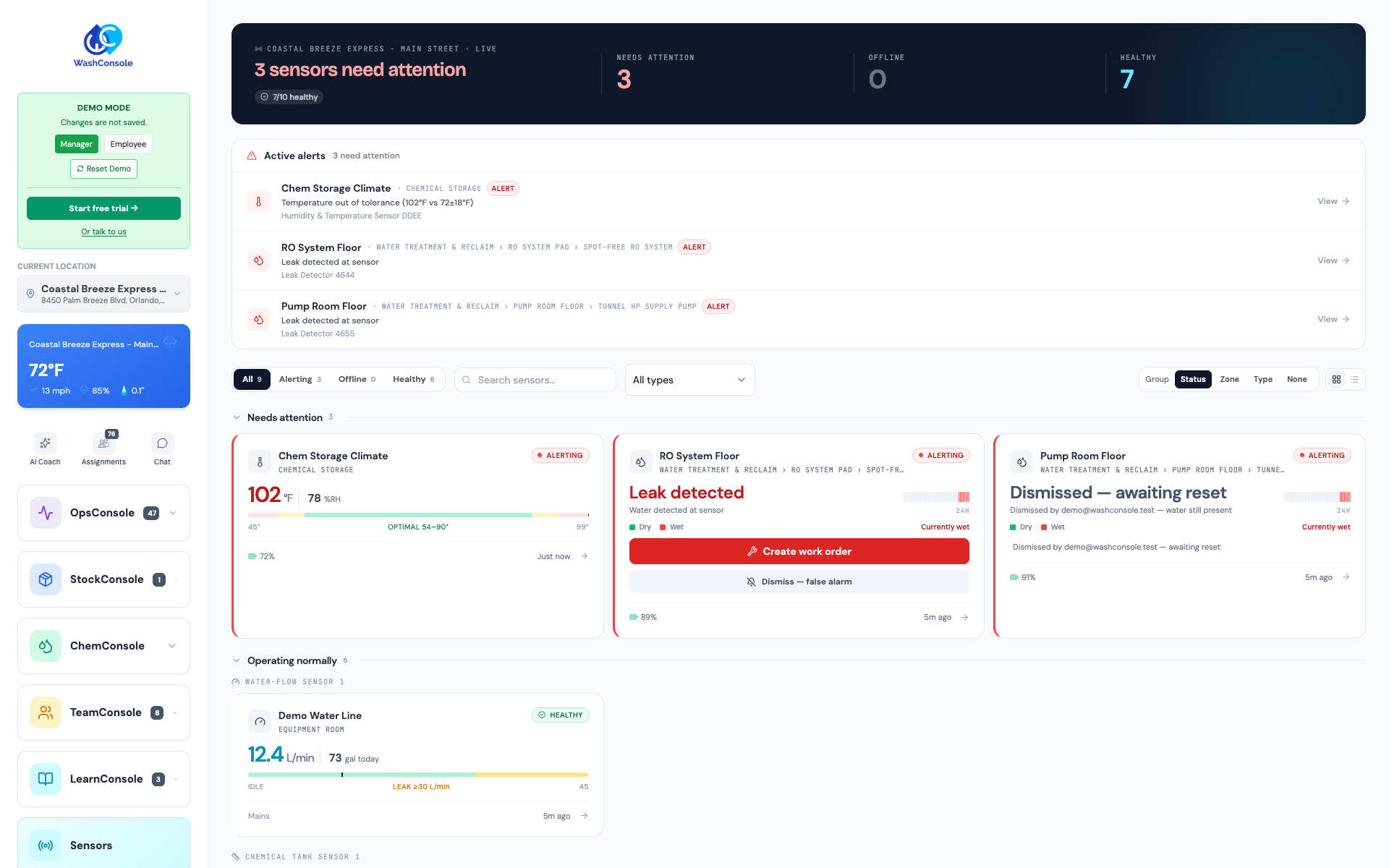This screenshot has width=1389, height=868.
Task: Expand the ChemConsole menu chevron
Action: point(172,646)
